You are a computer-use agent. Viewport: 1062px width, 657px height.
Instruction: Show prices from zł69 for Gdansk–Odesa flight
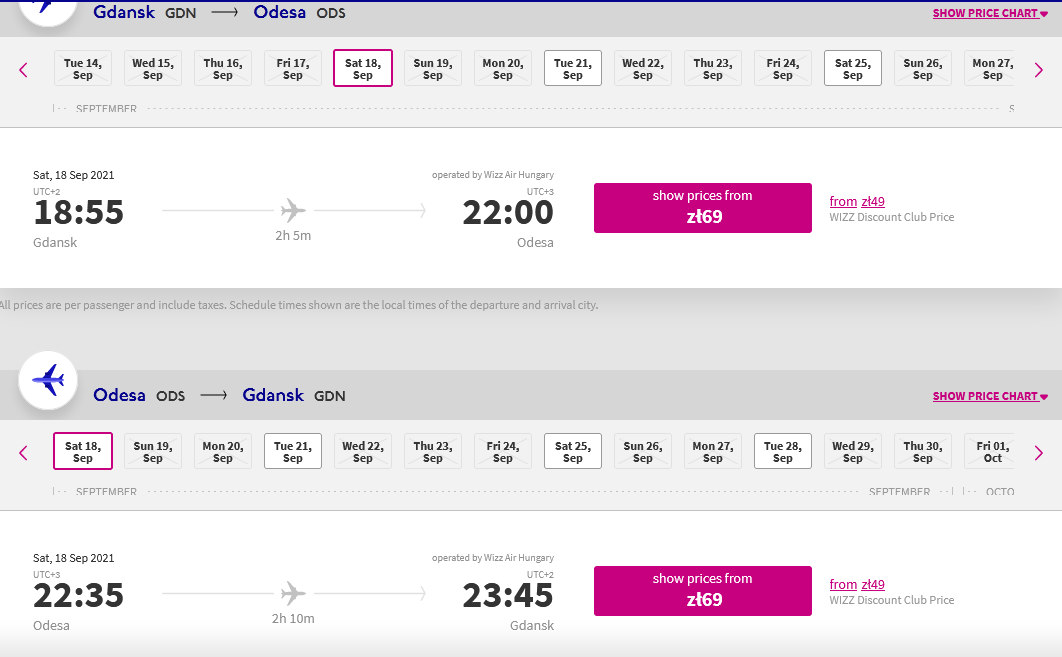pyautogui.click(x=703, y=208)
